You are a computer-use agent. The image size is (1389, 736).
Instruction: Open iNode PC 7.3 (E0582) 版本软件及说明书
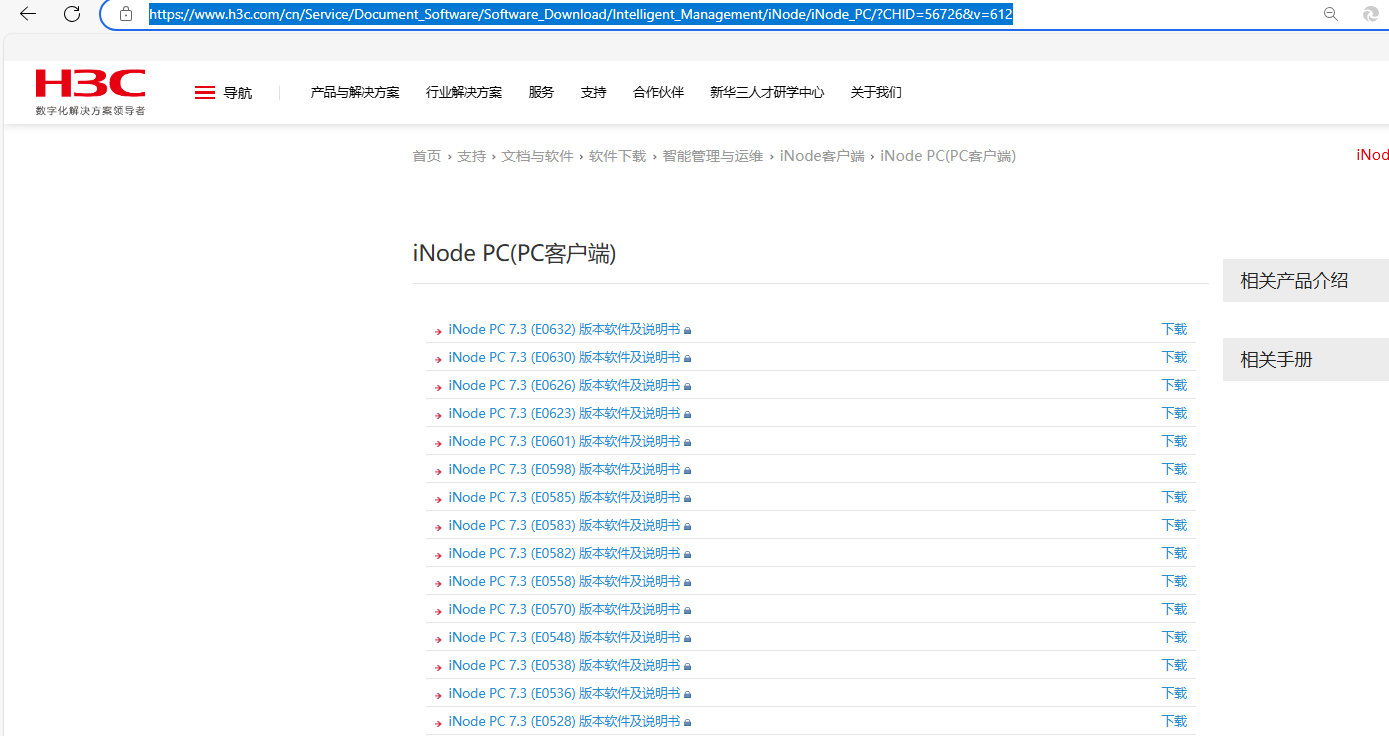[564, 553]
